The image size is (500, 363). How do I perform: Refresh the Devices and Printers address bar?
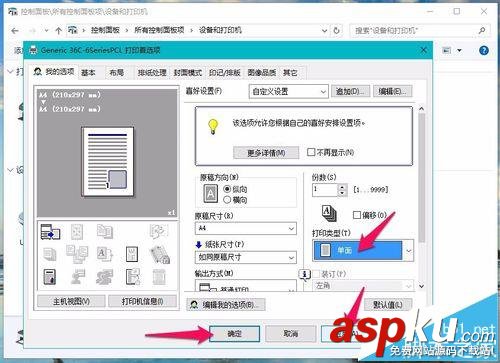[337, 31]
